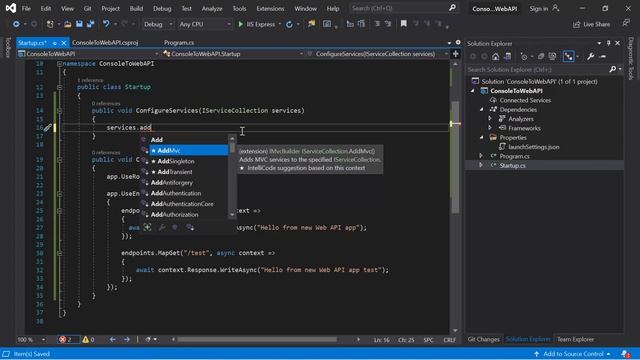Click the Home icon in Solution Explorer
This screenshot has width=640, height=360.
click(x=496, y=57)
